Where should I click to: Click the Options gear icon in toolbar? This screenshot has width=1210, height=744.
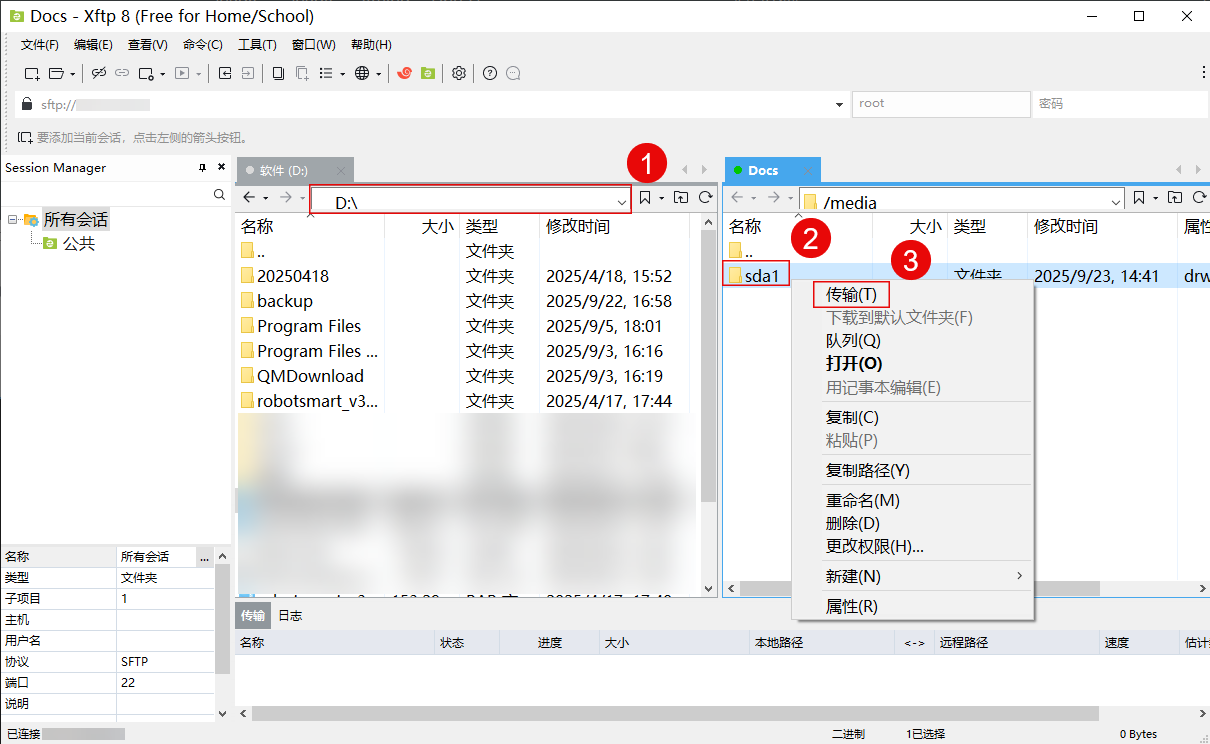coord(459,73)
